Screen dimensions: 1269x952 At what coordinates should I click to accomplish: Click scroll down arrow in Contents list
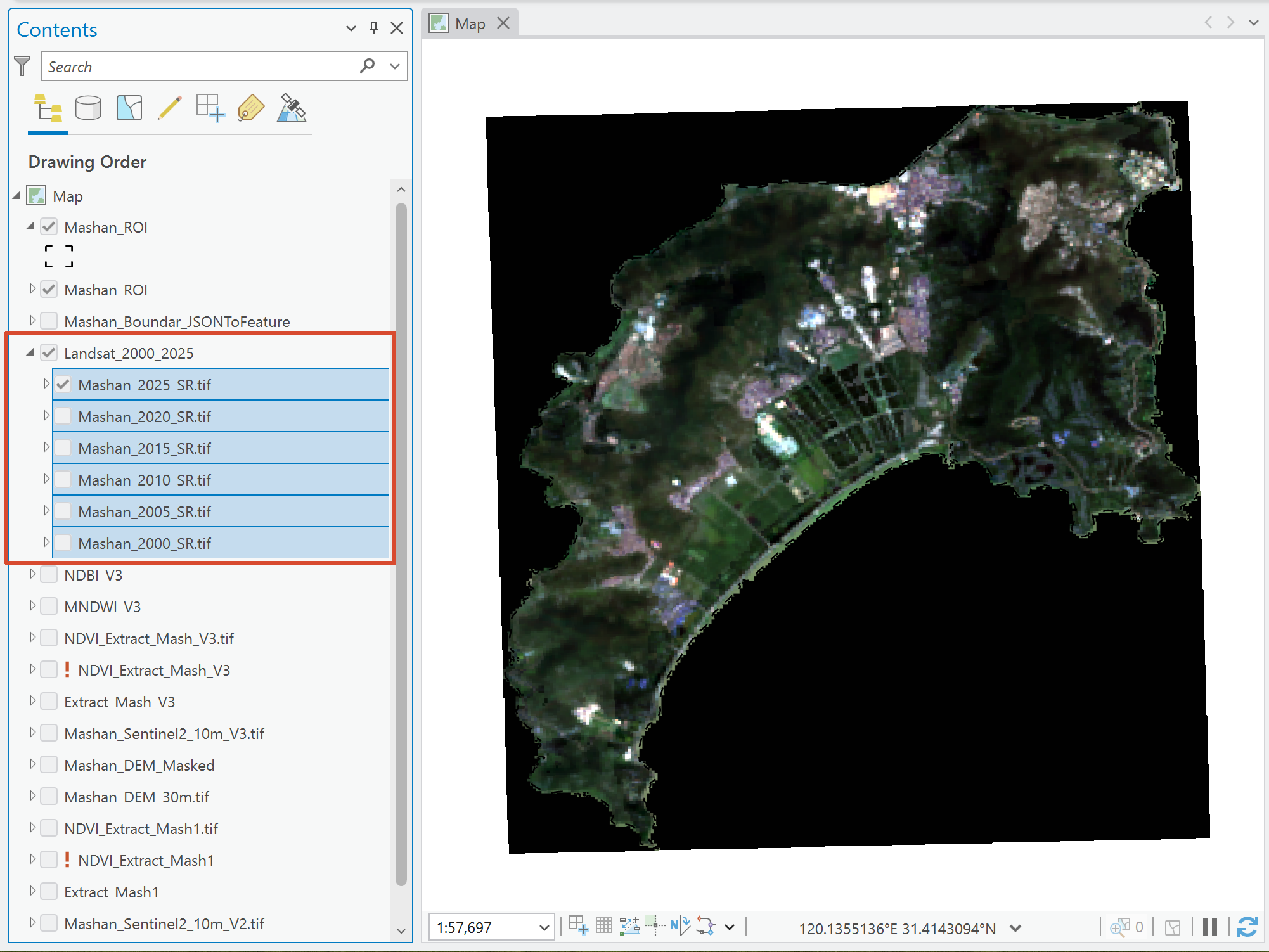coord(401,931)
